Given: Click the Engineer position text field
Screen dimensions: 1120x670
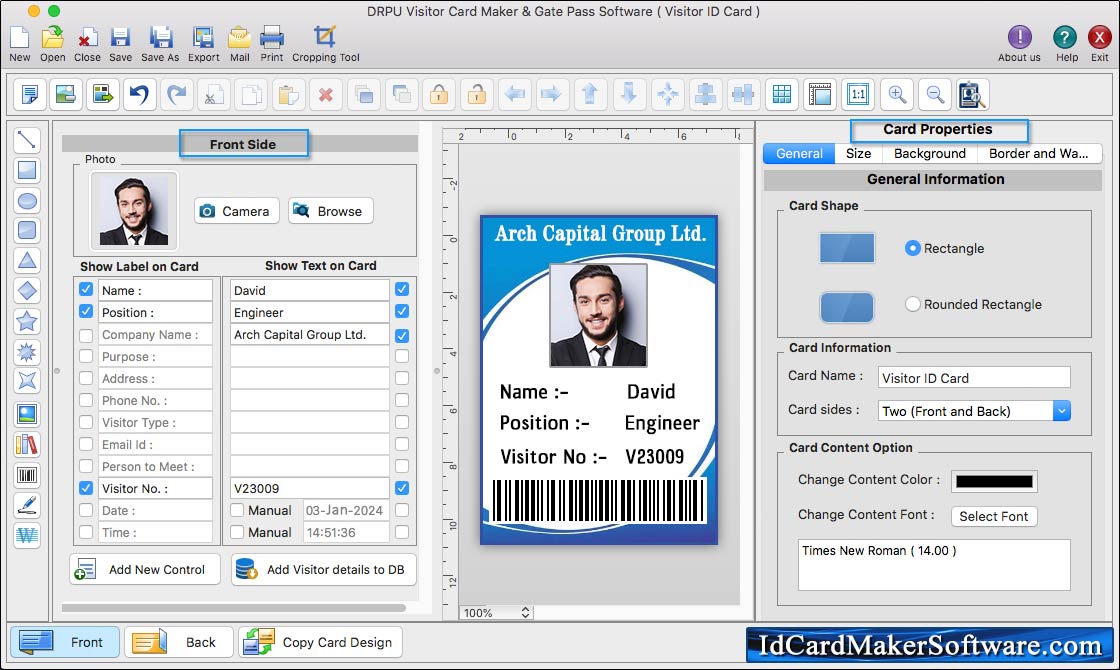Looking at the screenshot, I should pos(309,312).
